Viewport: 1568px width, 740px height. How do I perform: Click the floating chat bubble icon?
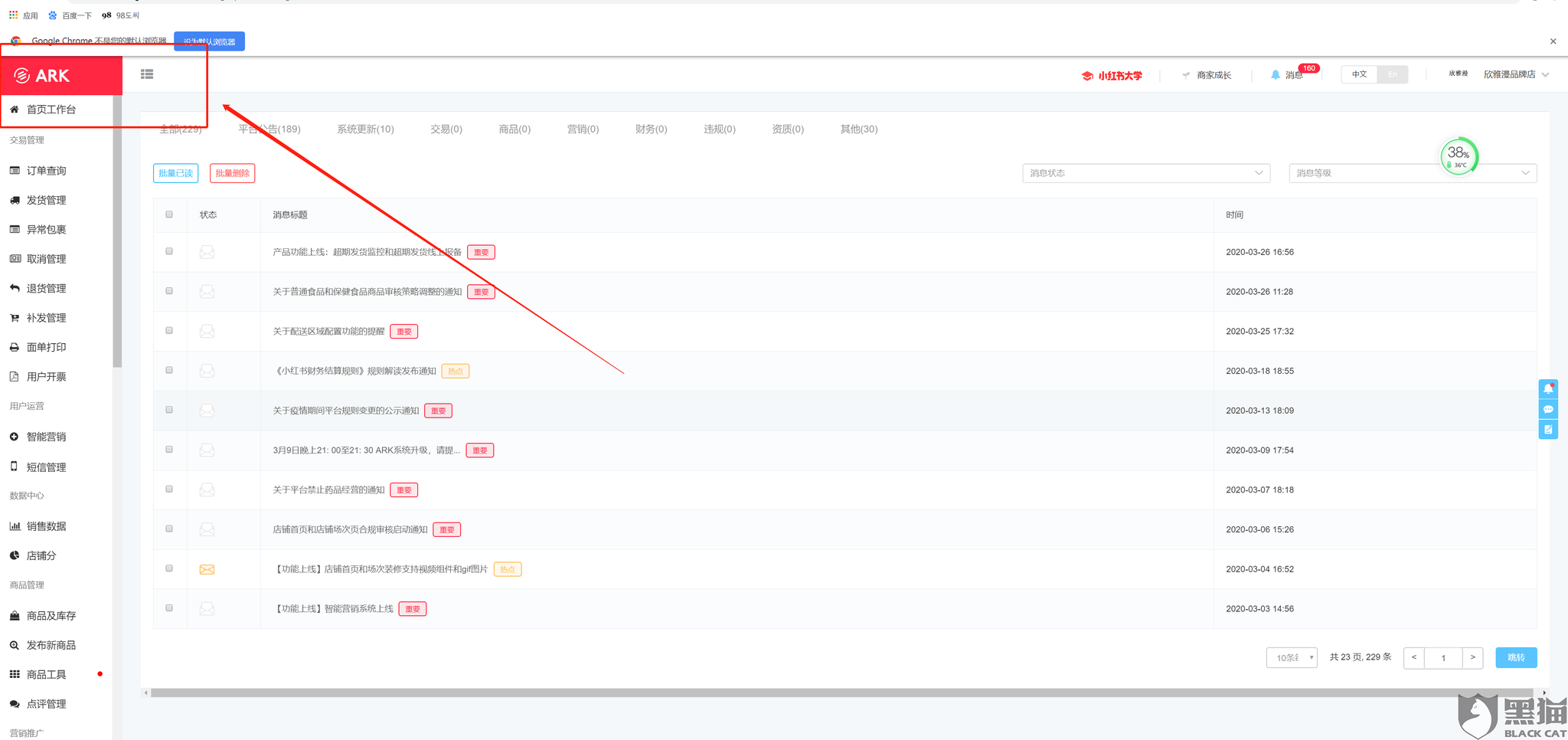pos(1548,409)
